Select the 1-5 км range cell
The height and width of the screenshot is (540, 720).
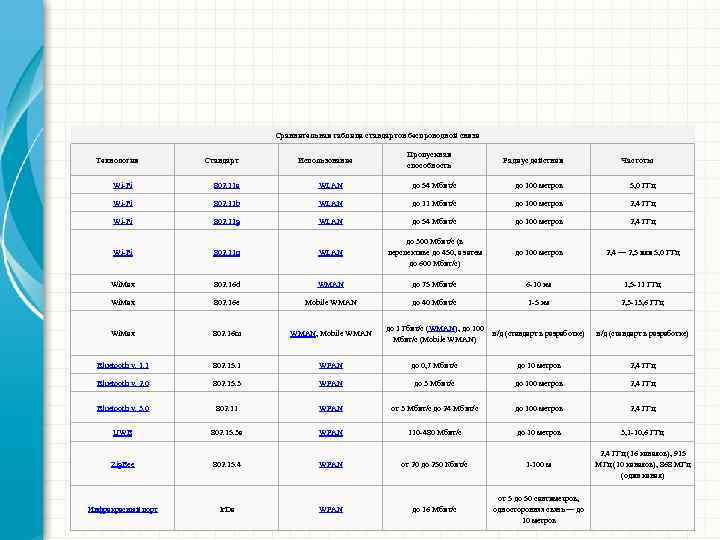pos(538,302)
